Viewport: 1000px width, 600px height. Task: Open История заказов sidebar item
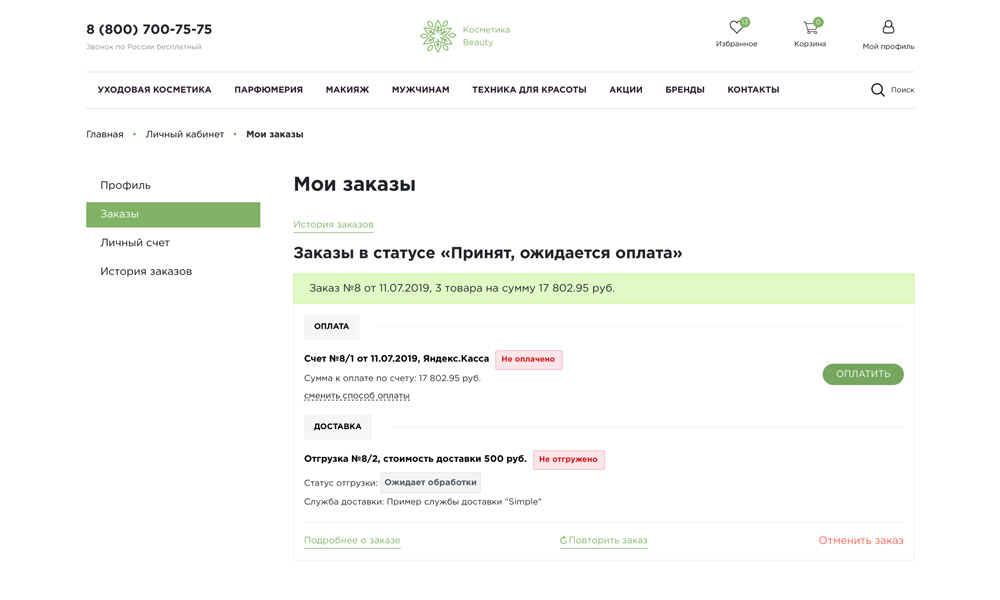coord(146,271)
